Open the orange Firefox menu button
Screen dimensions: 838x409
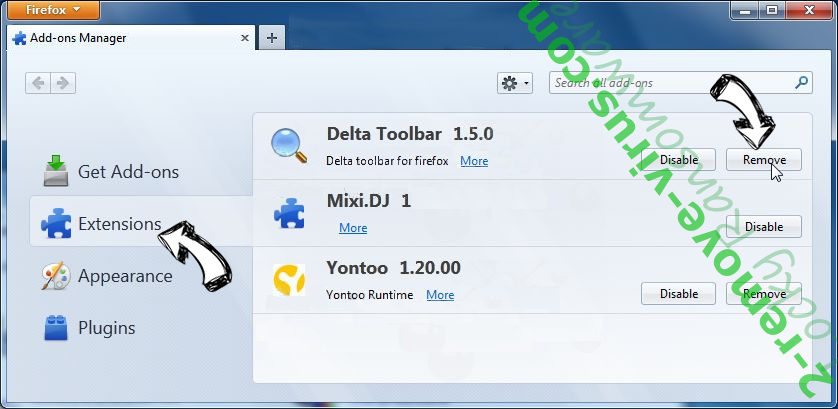click(53, 9)
